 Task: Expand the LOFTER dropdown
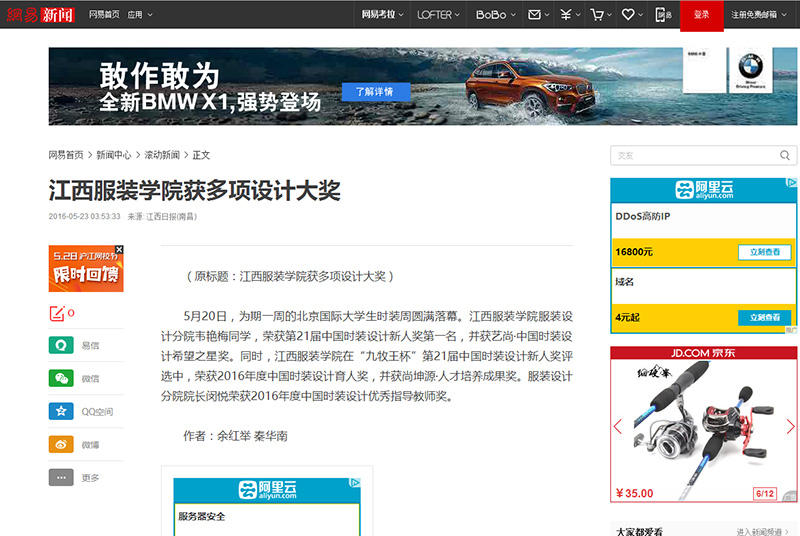pyautogui.click(x=439, y=15)
